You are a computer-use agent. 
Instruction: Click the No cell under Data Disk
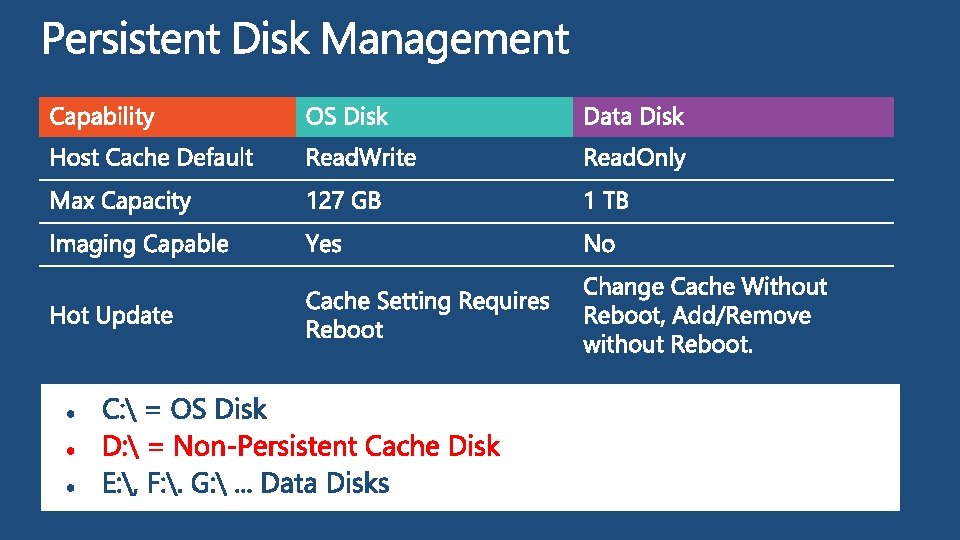(599, 244)
